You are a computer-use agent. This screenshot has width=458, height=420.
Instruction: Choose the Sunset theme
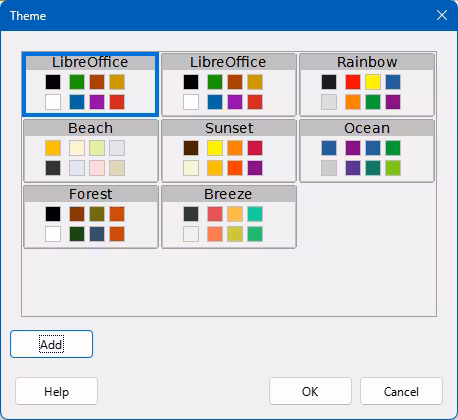pyautogui.click(x=229, y=150)
